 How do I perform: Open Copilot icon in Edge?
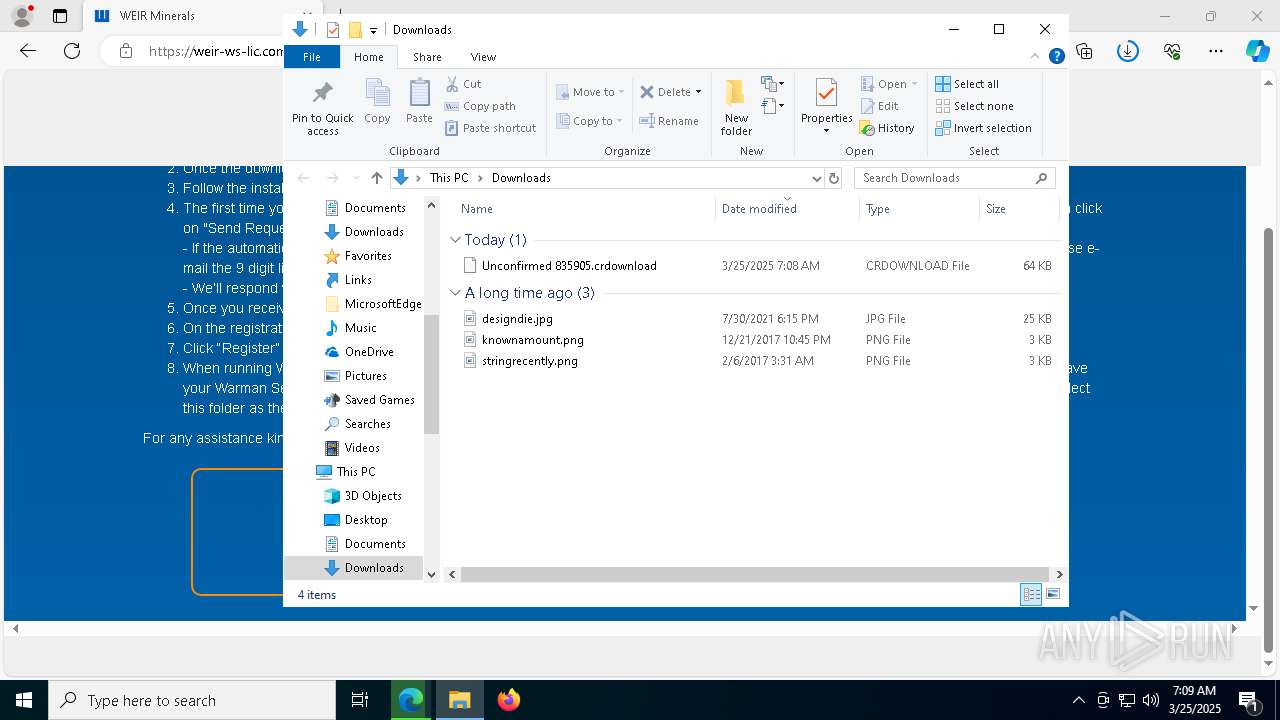(1257, 51)
